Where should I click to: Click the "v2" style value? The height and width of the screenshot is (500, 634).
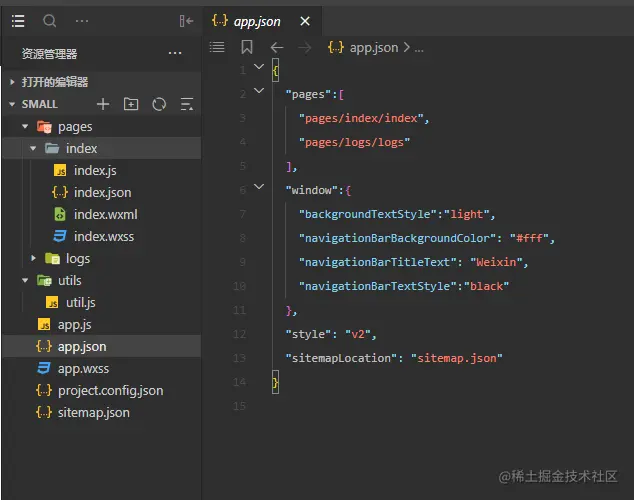(358, 334)
